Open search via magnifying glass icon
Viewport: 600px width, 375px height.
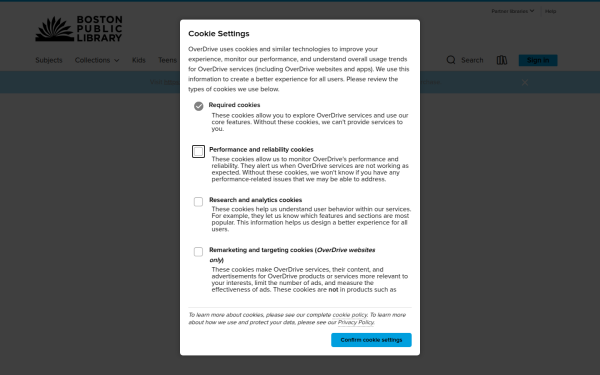click(x=451, y=60)
